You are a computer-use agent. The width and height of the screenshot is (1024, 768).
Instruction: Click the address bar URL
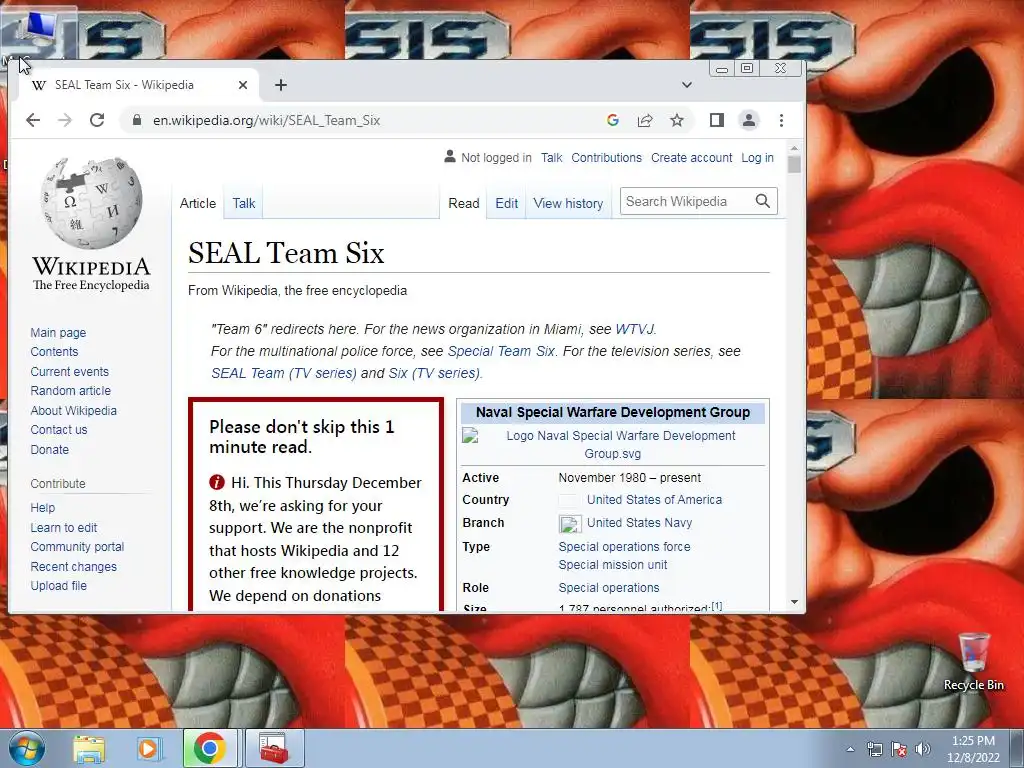[x=266, y=120]
